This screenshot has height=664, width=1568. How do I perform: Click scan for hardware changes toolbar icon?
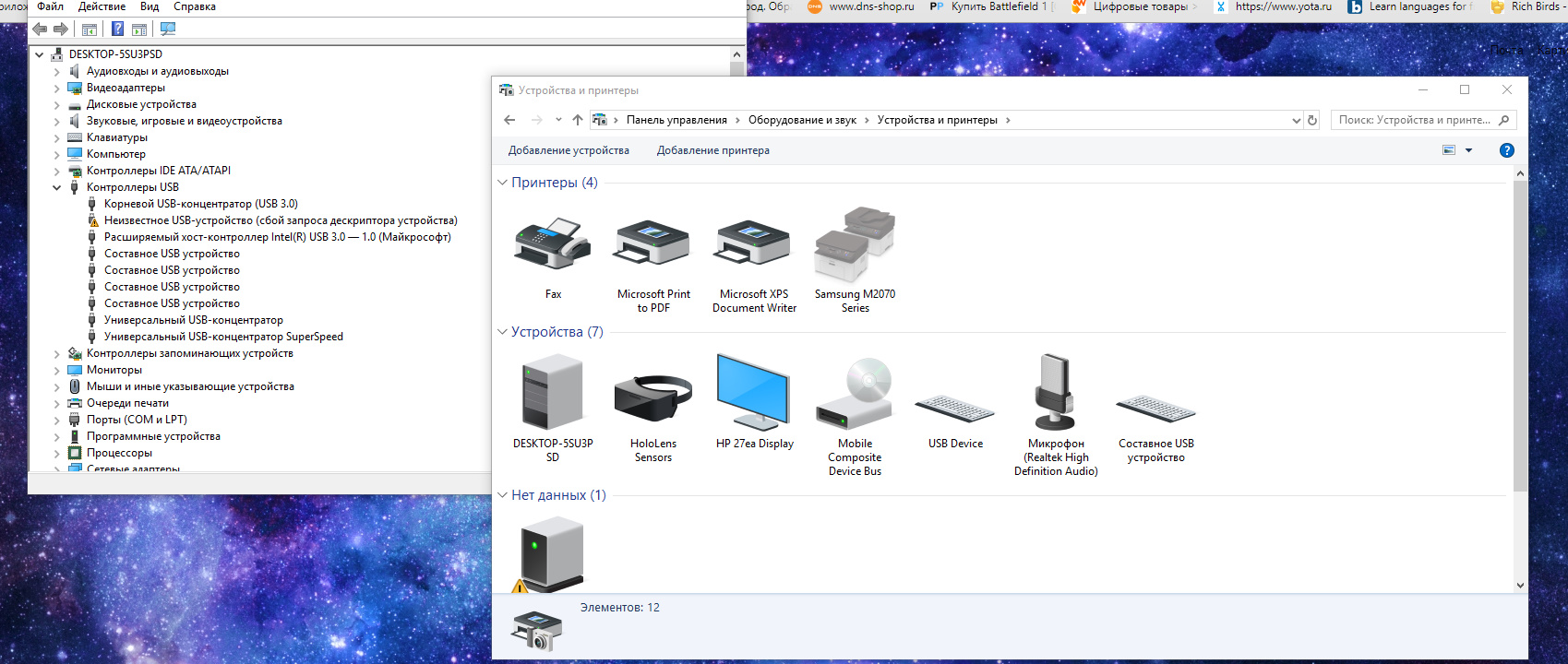pyautogui.click(x=168, y=30)
